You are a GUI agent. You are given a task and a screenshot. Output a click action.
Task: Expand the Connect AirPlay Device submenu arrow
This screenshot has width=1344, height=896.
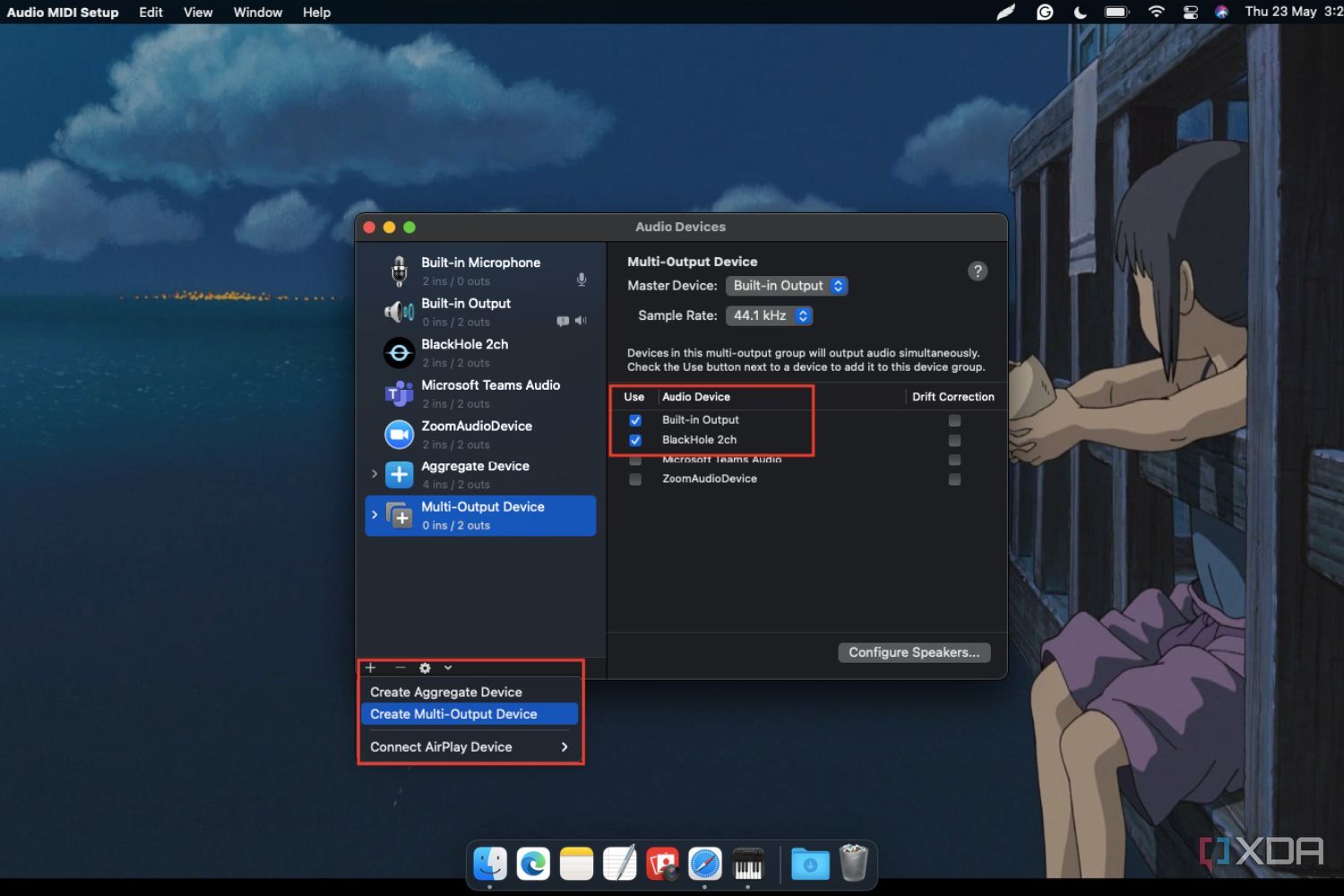(x=564, y=746)
